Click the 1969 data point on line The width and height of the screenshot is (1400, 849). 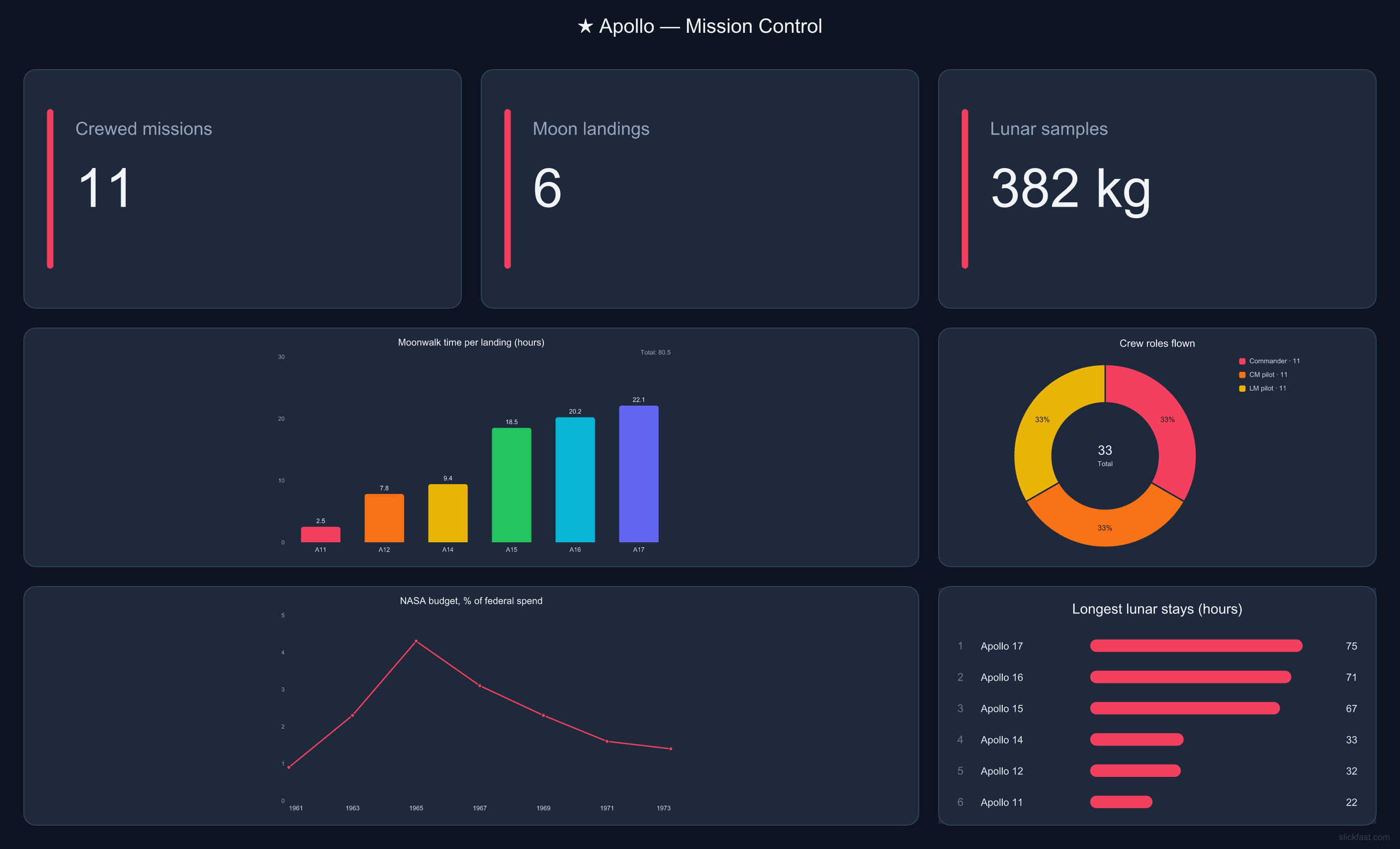[543, 715]
